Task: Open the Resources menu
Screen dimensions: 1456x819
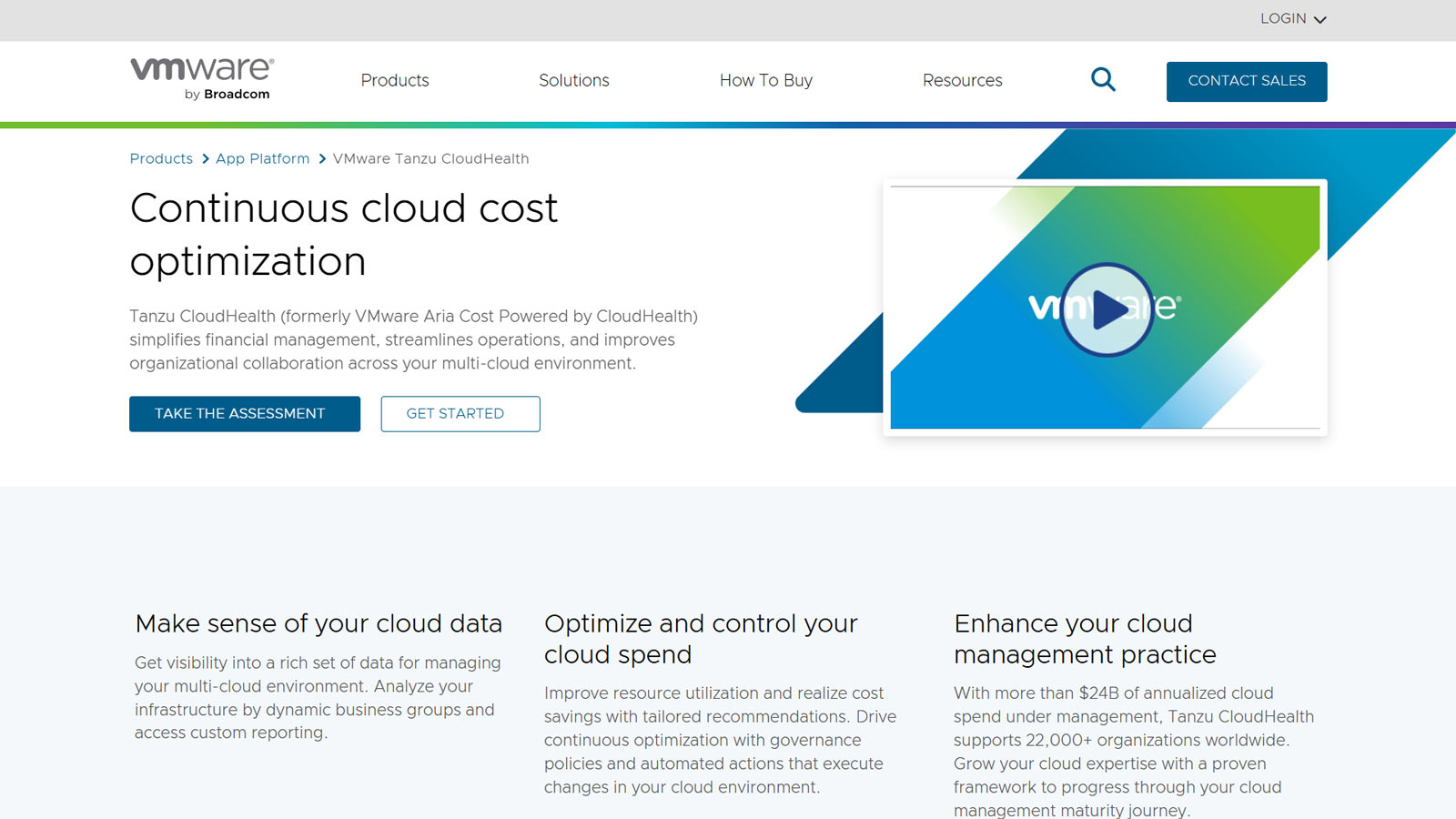Action: pyautogui.click(x=963, y=80)
